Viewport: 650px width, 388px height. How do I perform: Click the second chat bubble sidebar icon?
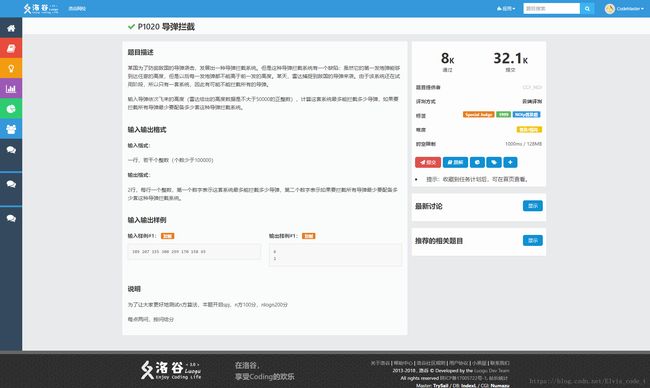pos(11,184)
